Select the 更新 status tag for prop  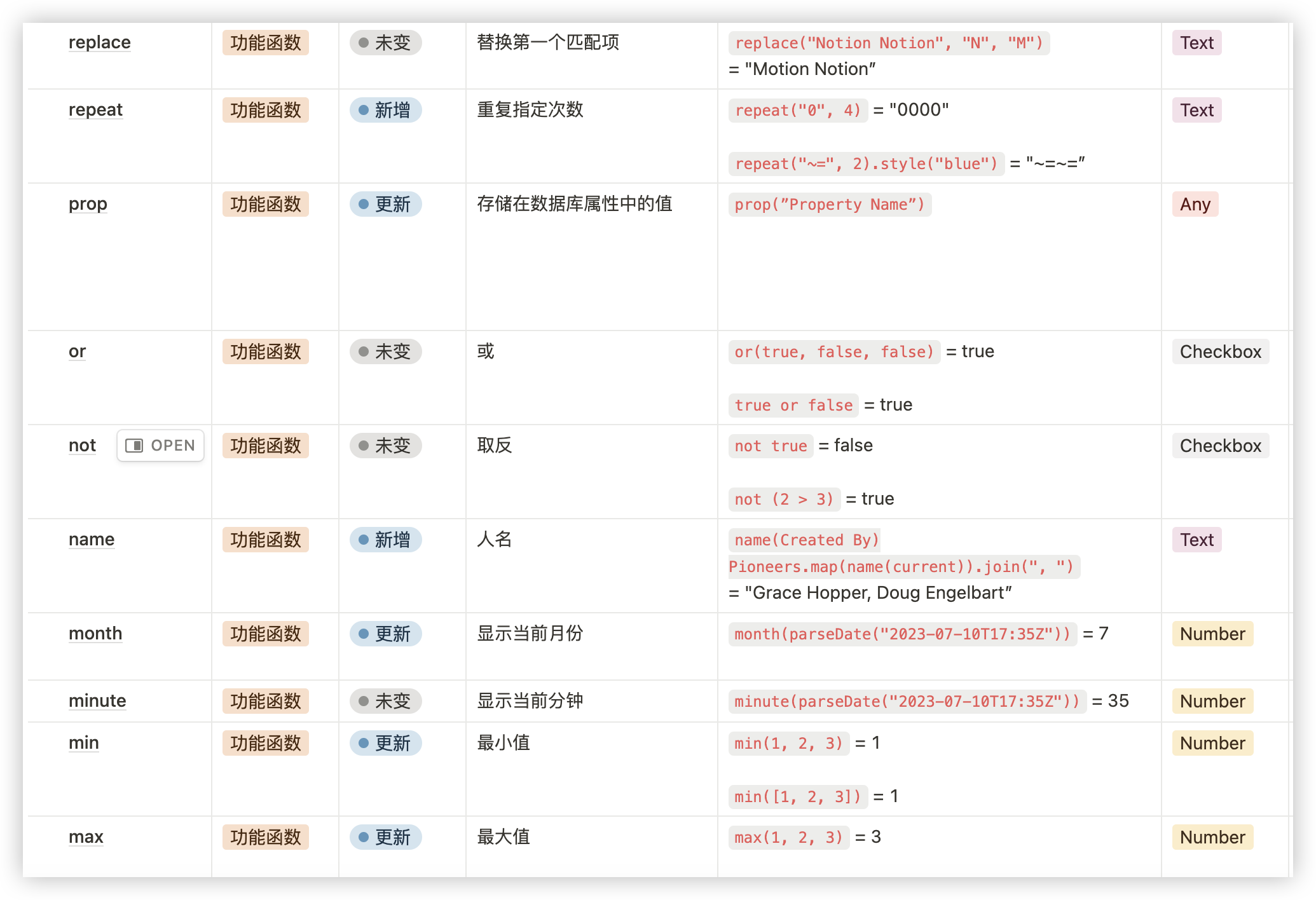click(385, 204)
